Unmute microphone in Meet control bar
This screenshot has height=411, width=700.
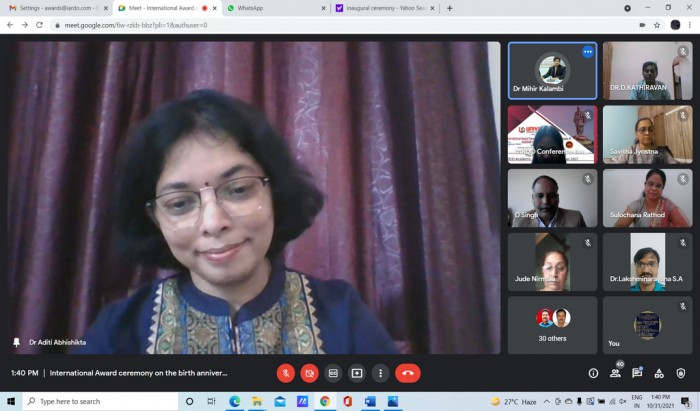tap(286, 373)
